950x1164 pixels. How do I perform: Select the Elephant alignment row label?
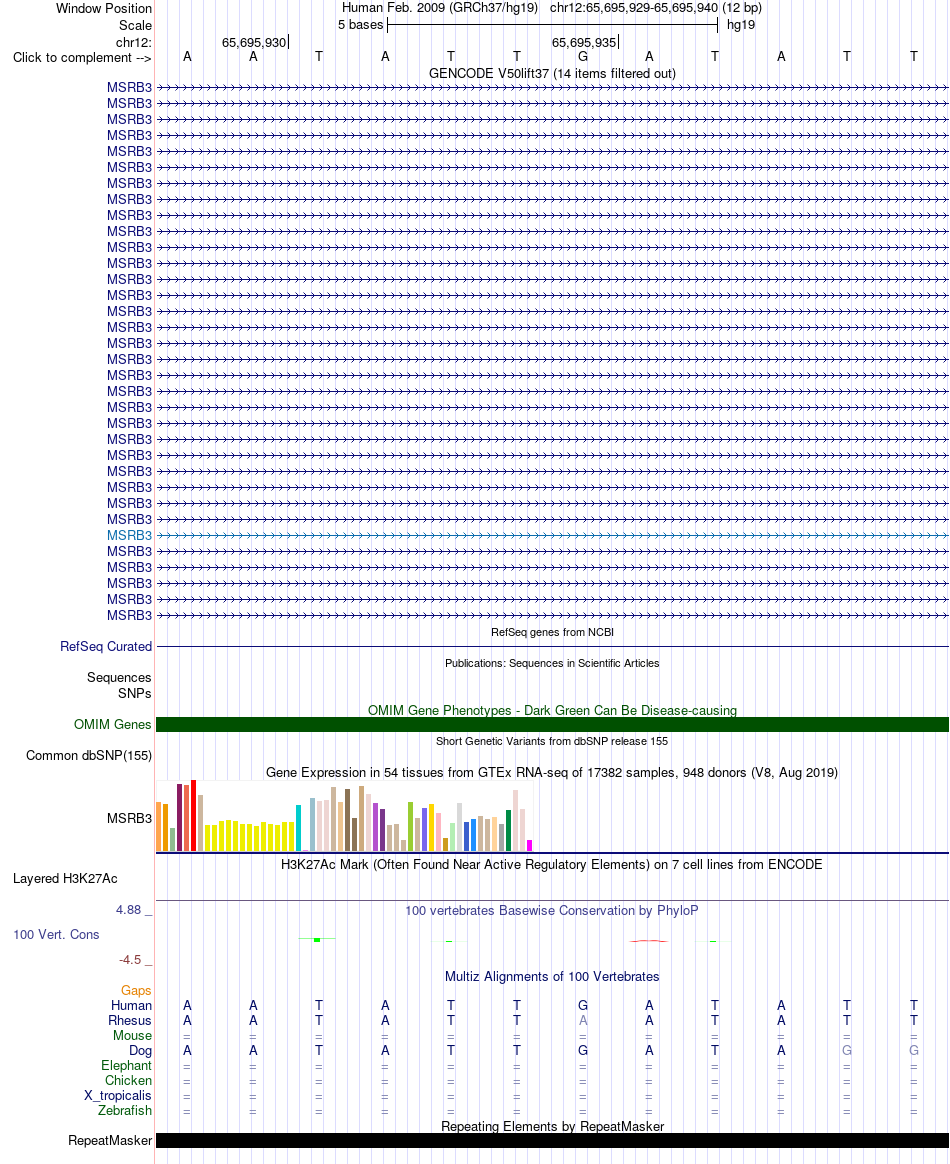(126, 1066)
